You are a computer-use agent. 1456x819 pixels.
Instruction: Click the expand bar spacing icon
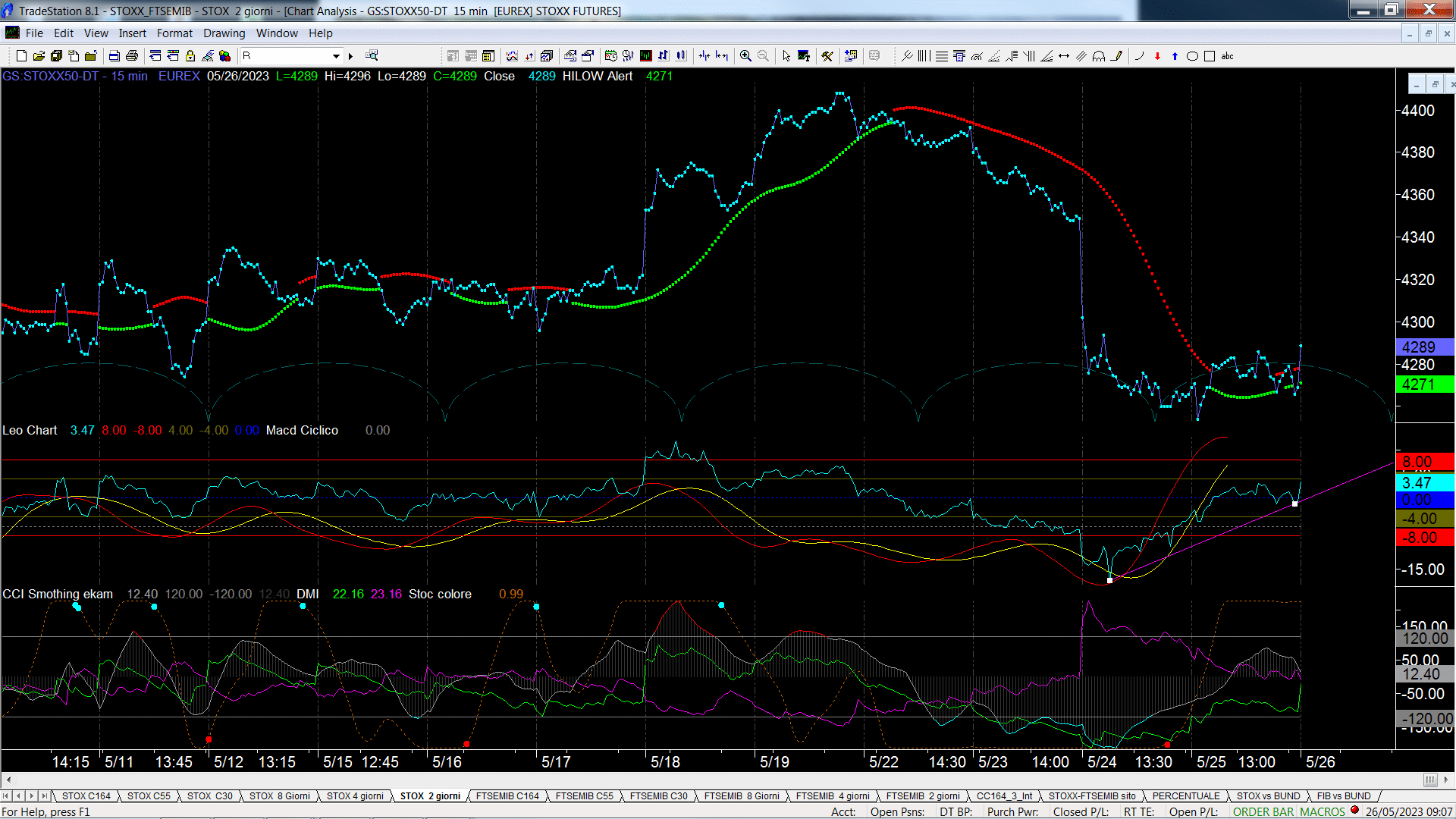(x=722, y=55)
